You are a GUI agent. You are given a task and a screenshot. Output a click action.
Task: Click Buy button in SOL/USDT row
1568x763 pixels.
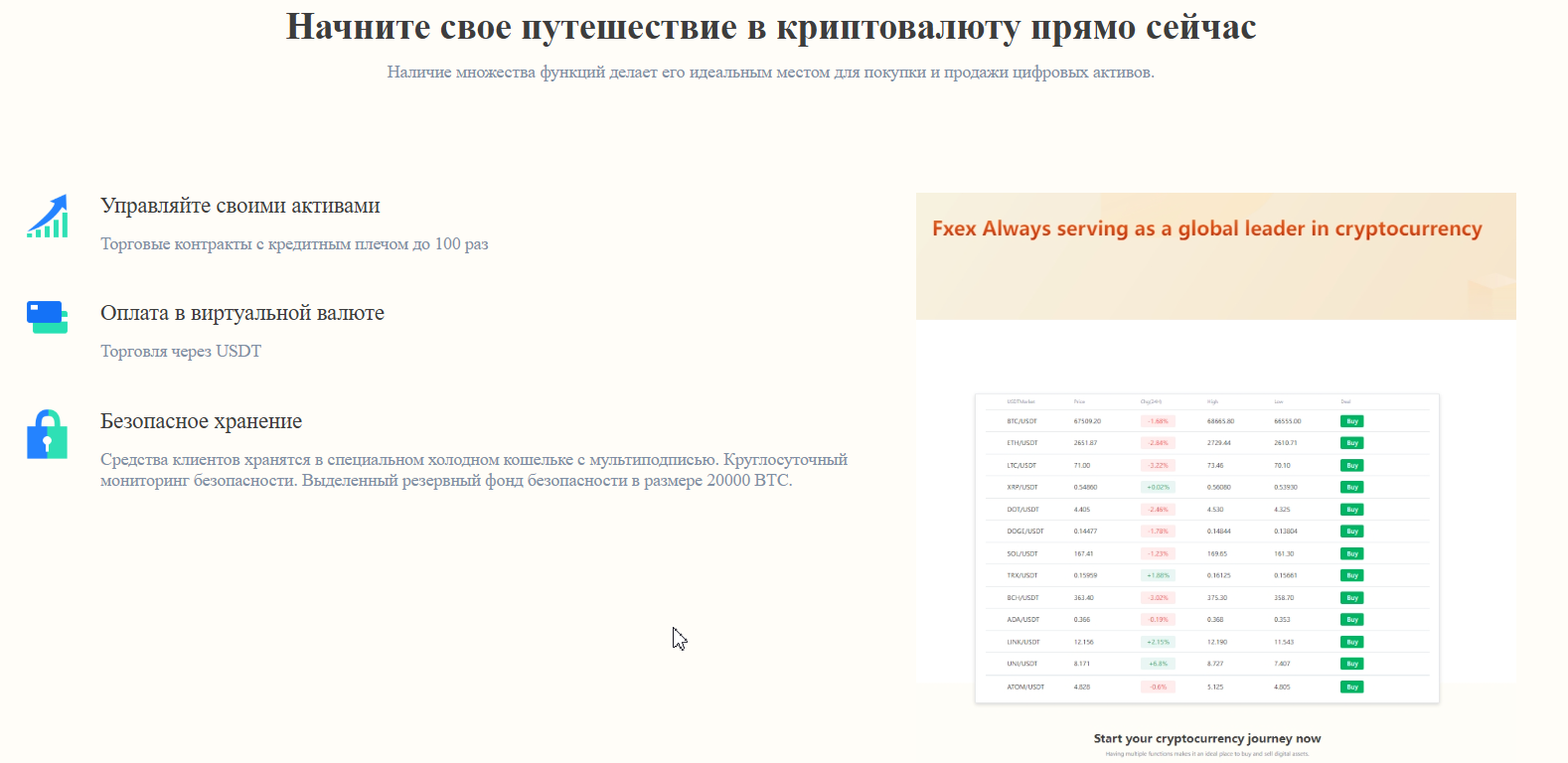point(1351,553)
